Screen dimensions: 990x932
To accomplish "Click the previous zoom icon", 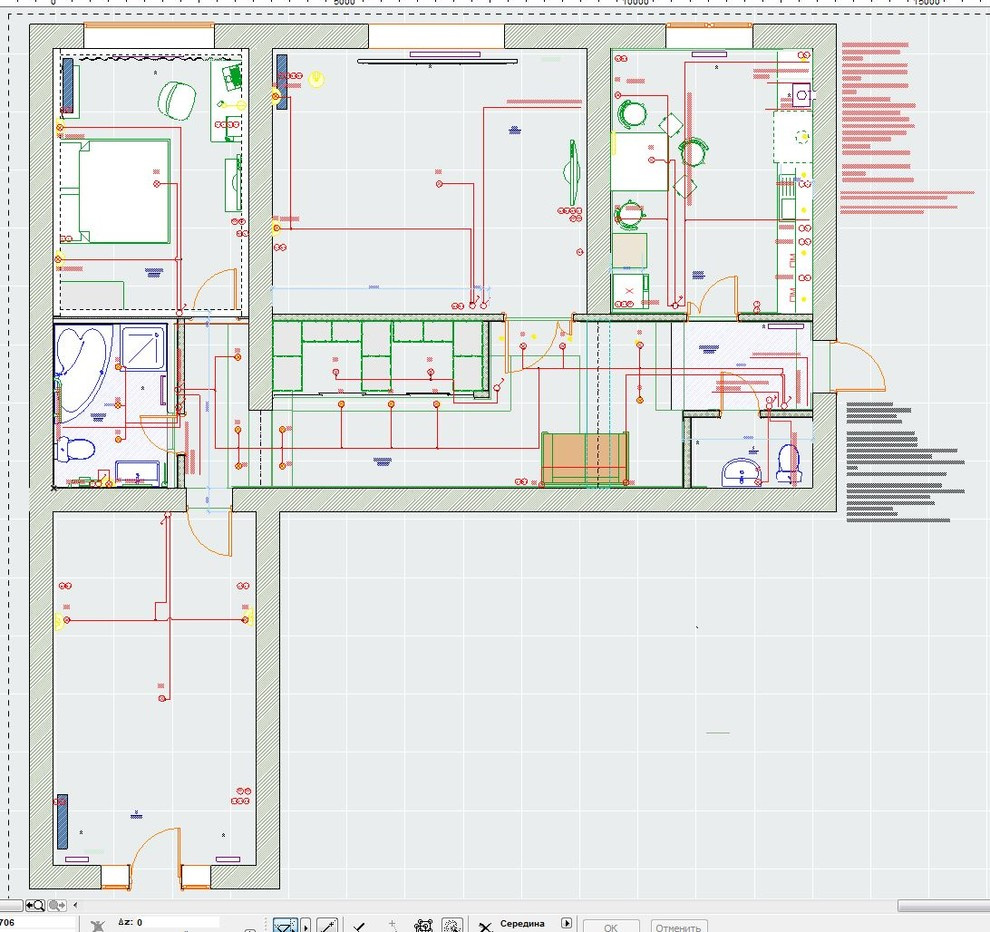I will (35, 905).
